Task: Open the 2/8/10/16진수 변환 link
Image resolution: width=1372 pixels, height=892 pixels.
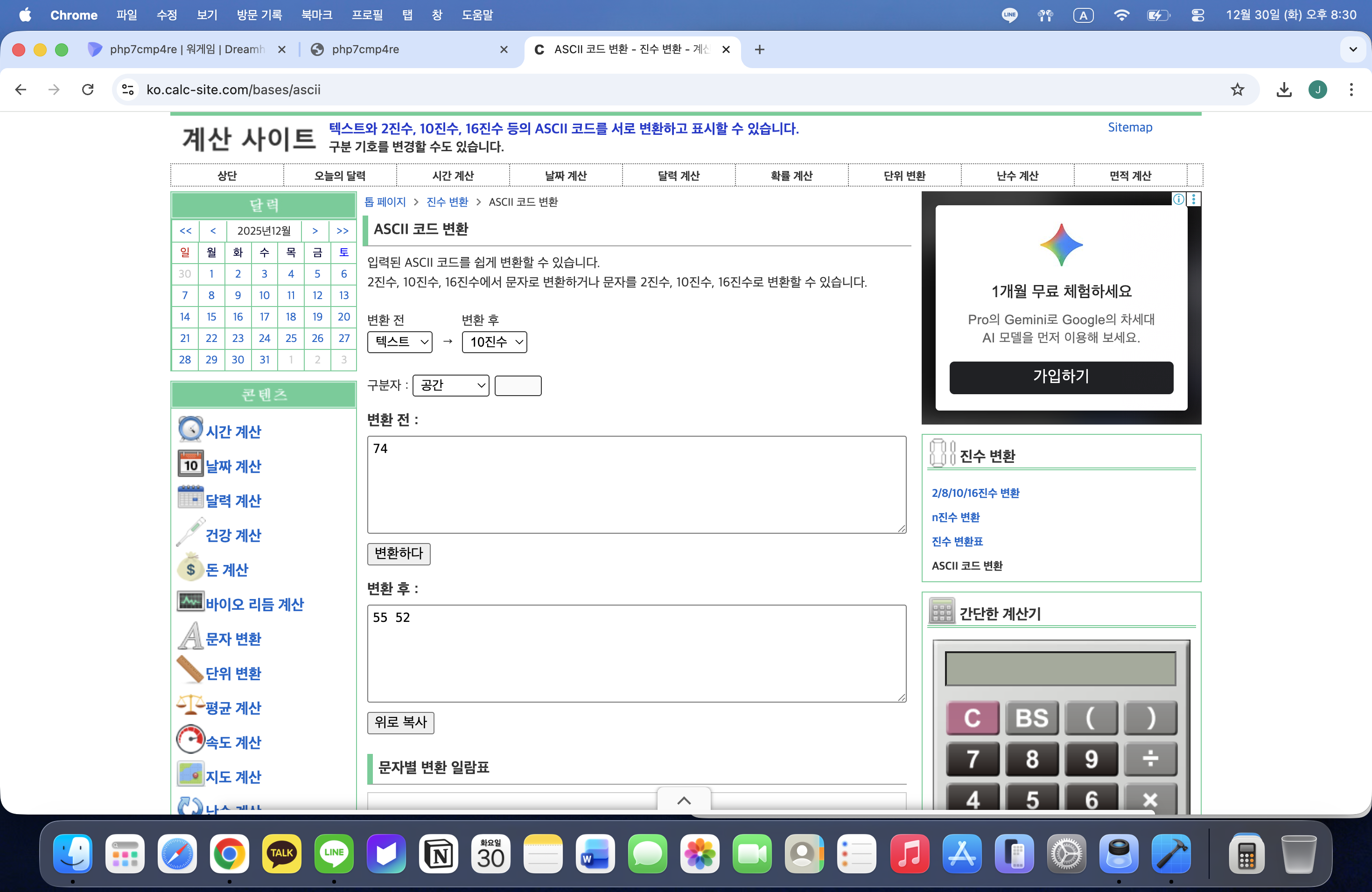Action: tap(975, 493)
